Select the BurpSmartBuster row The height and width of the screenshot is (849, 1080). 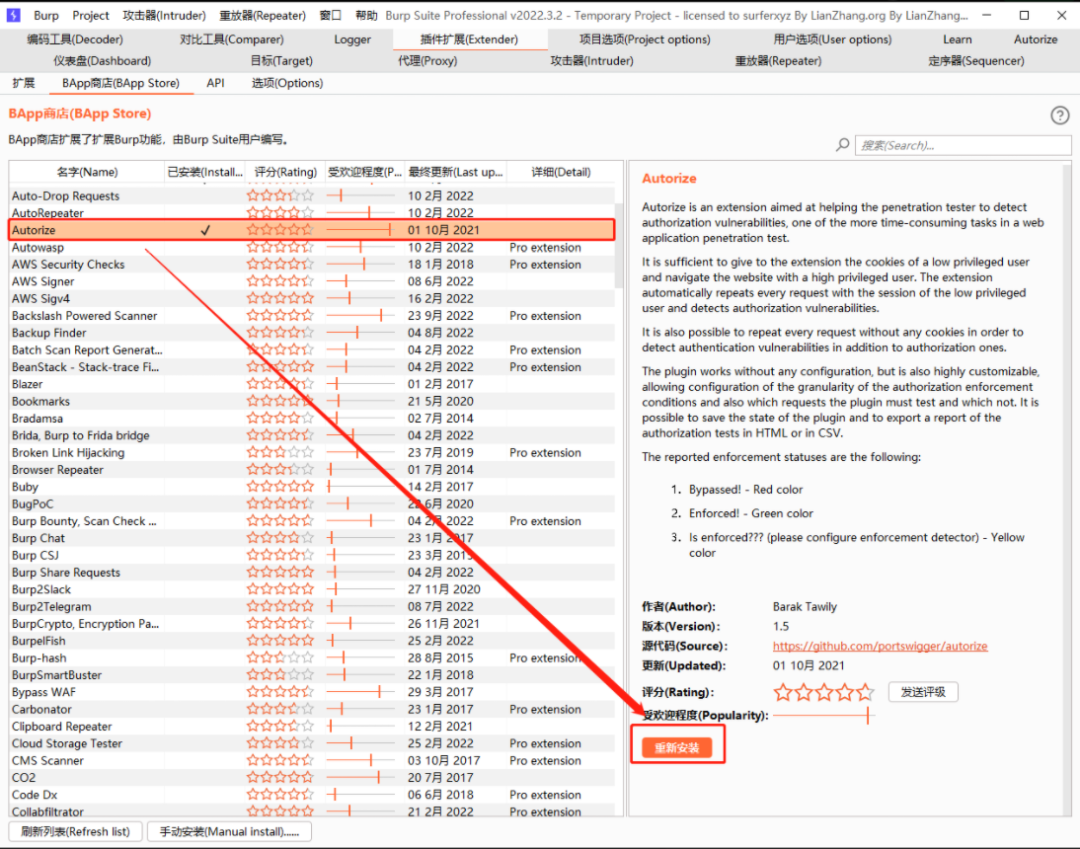pyautogui.click(x=312, y=675)
